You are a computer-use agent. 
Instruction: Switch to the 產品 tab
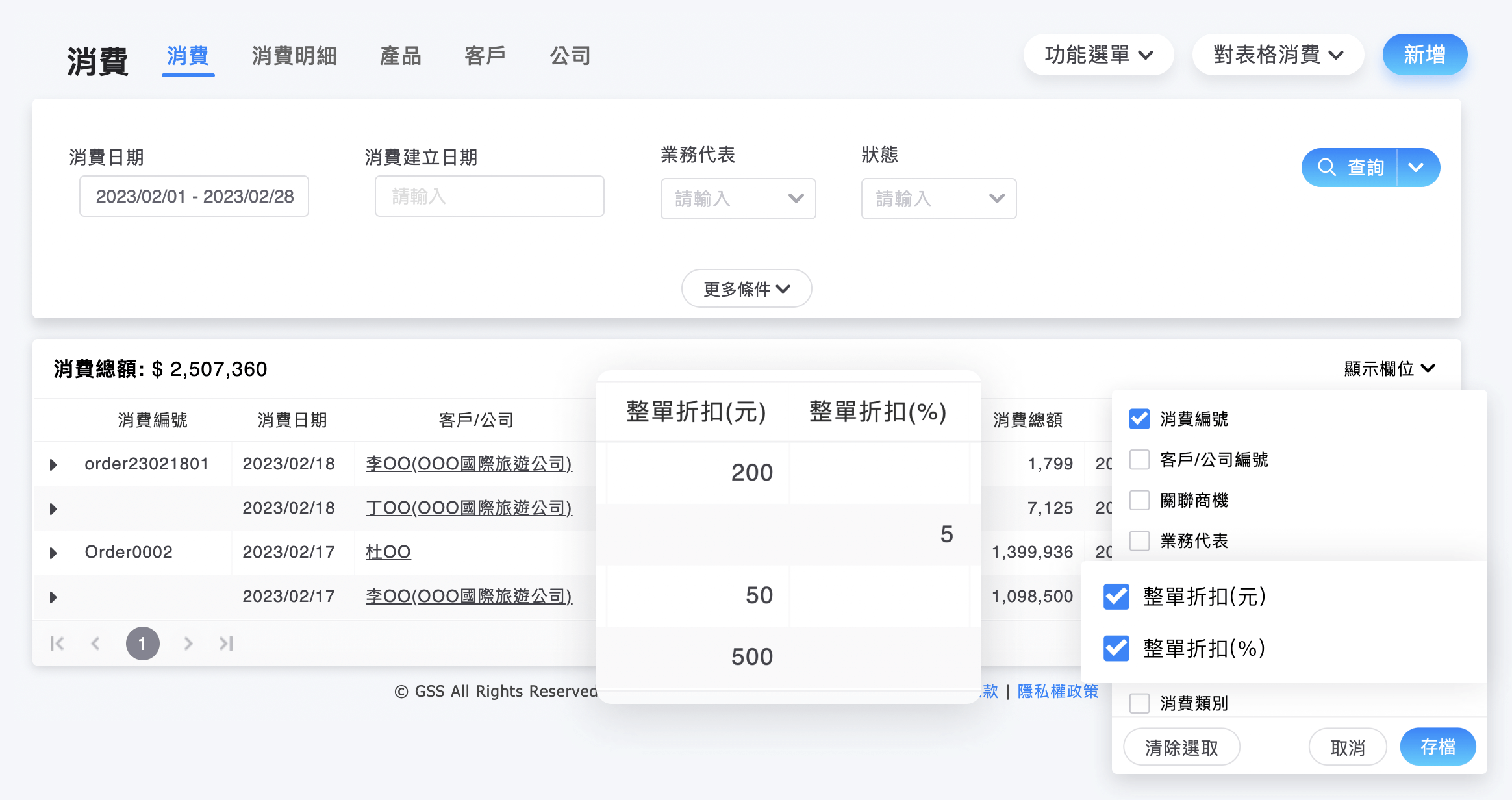click(401, 56)
